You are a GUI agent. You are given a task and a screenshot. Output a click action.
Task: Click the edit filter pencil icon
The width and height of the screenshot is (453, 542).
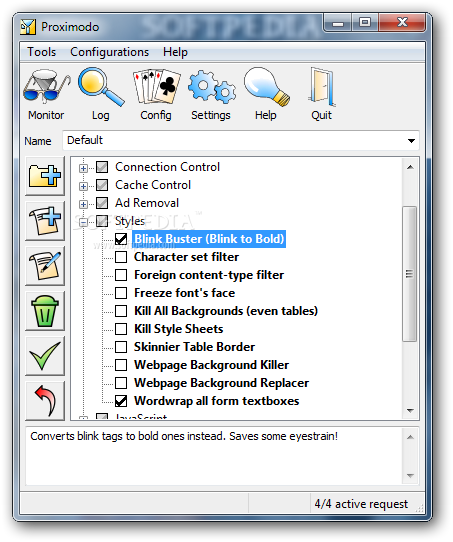[x=45, y=266]
